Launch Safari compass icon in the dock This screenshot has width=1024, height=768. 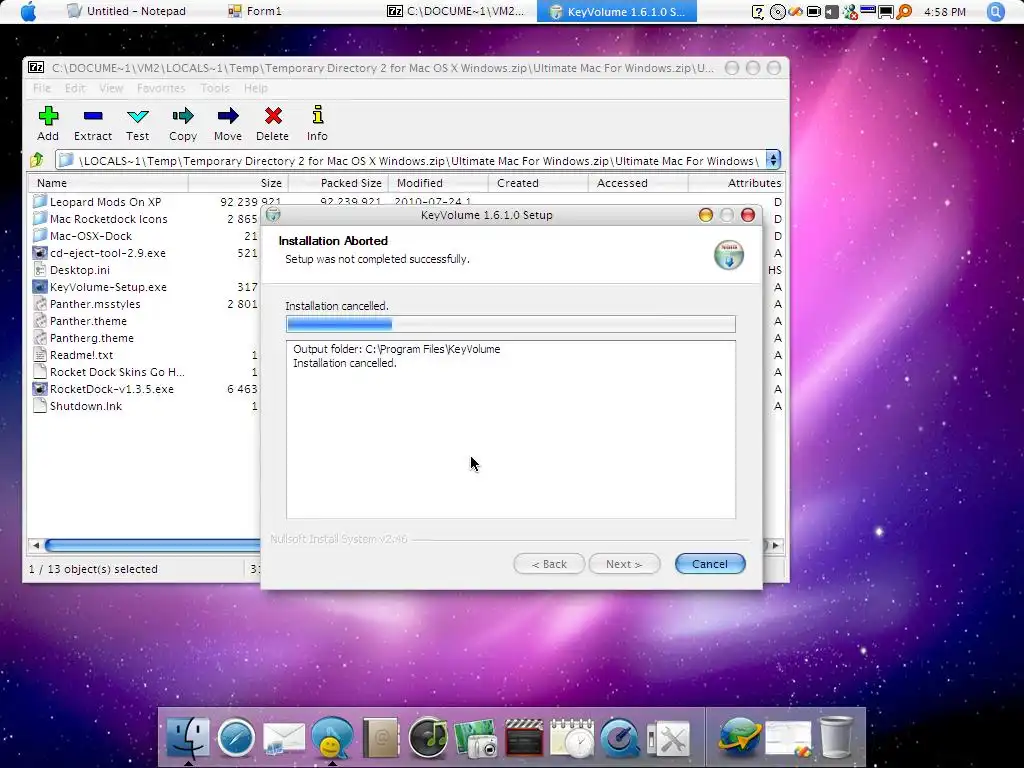(236, 738)
